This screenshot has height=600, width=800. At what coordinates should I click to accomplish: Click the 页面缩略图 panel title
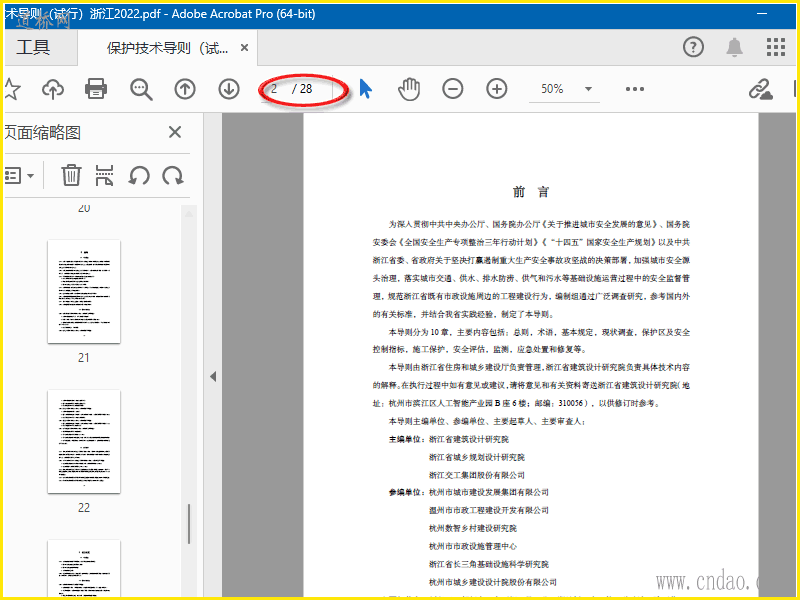tap(43, 133)
